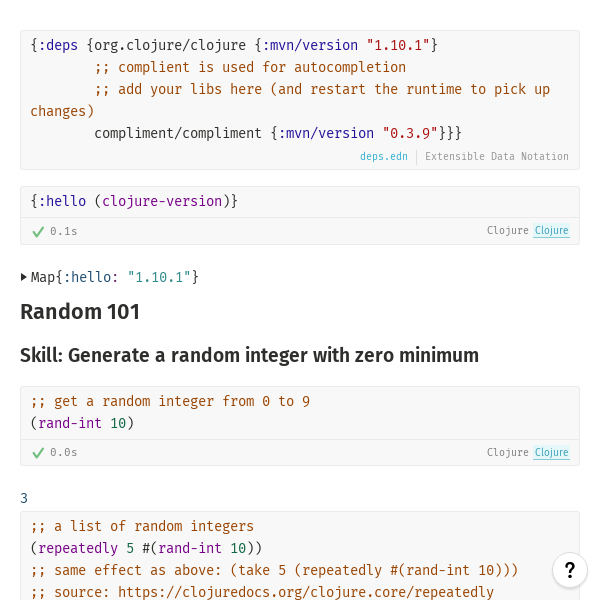Click the Extensible Data Notation label

tap(496, 157)
